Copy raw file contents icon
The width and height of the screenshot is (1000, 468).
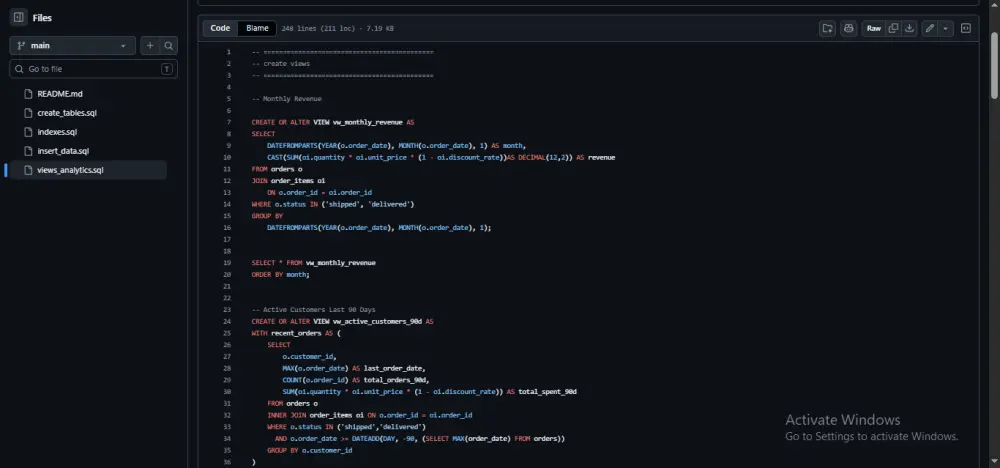tap(893, 28)
